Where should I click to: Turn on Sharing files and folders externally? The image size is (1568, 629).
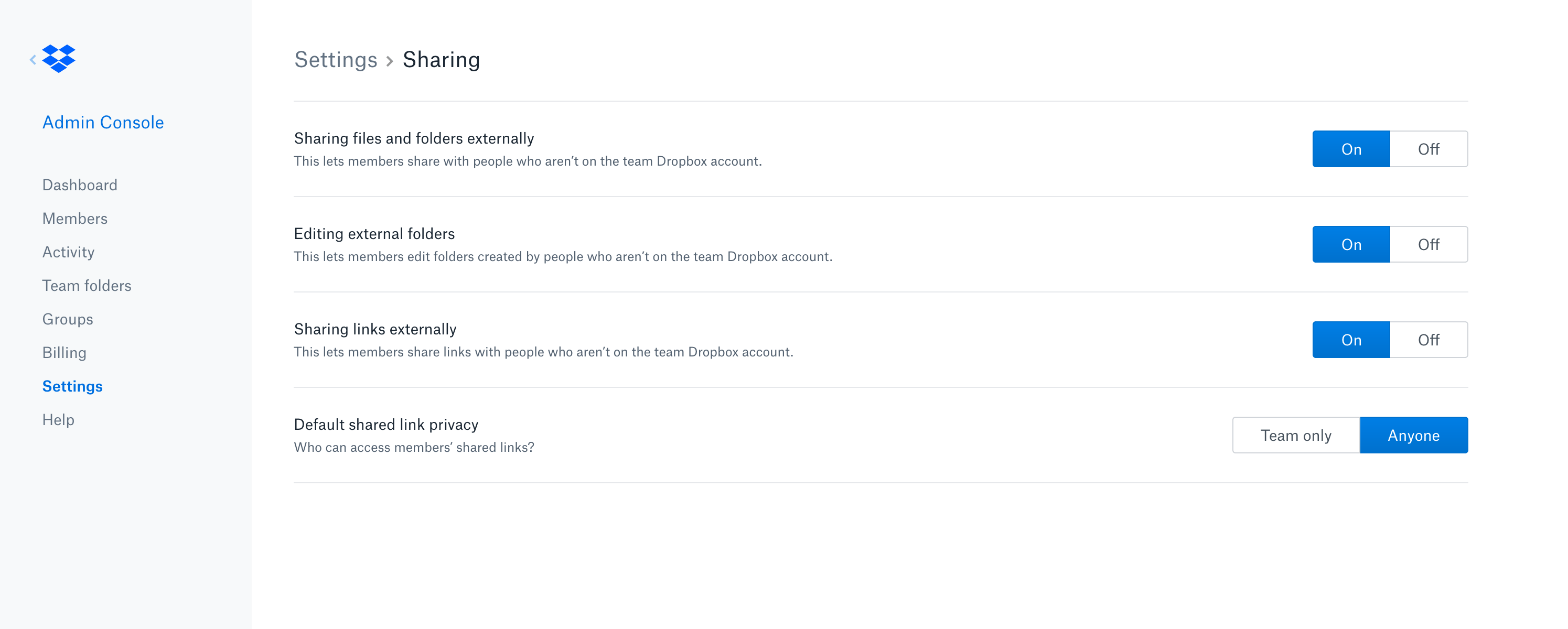click(x=1351, y=149)
